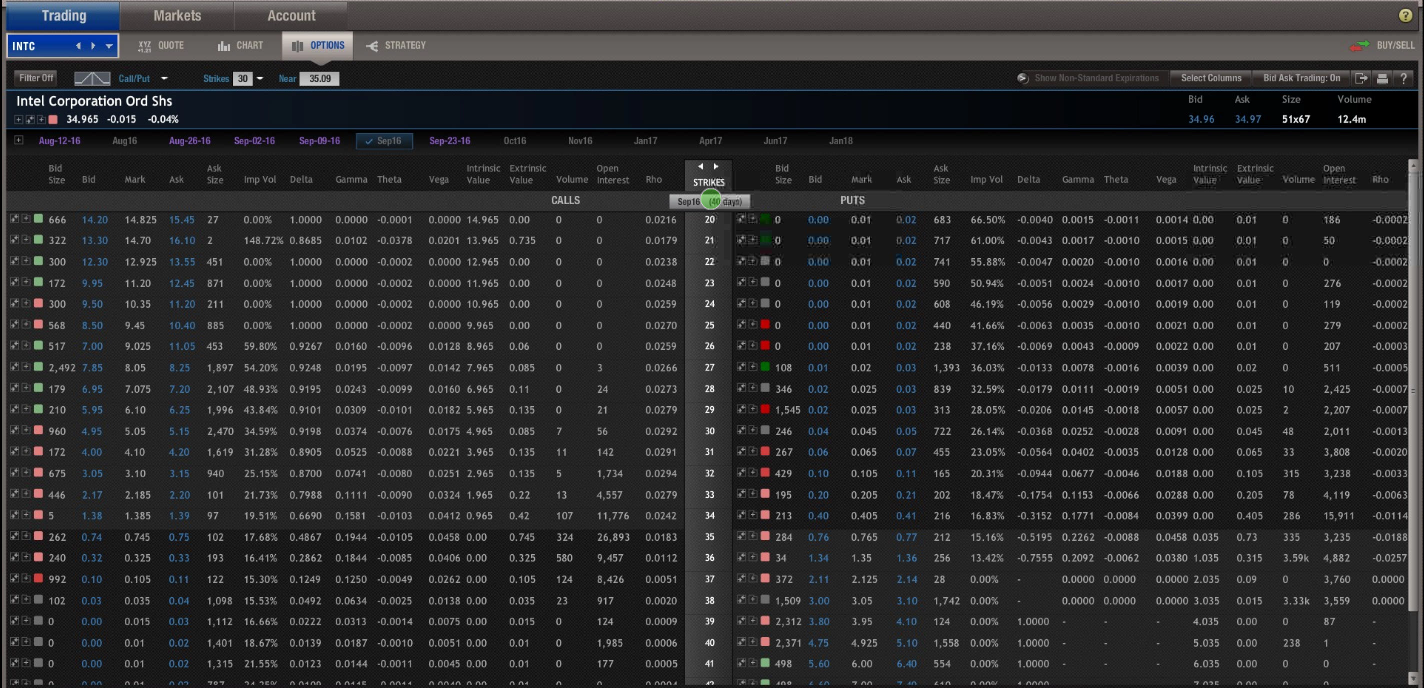The image size is (1424, 688).
Task: Click the Near price field showing 35.09
Action: [320, 78]
